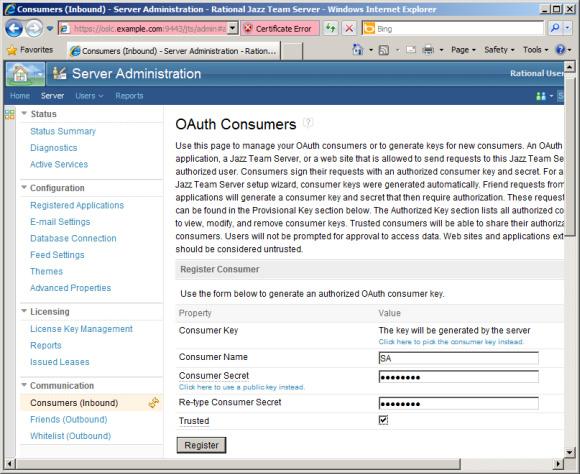Open Favorites star button

tap(30, 50)
